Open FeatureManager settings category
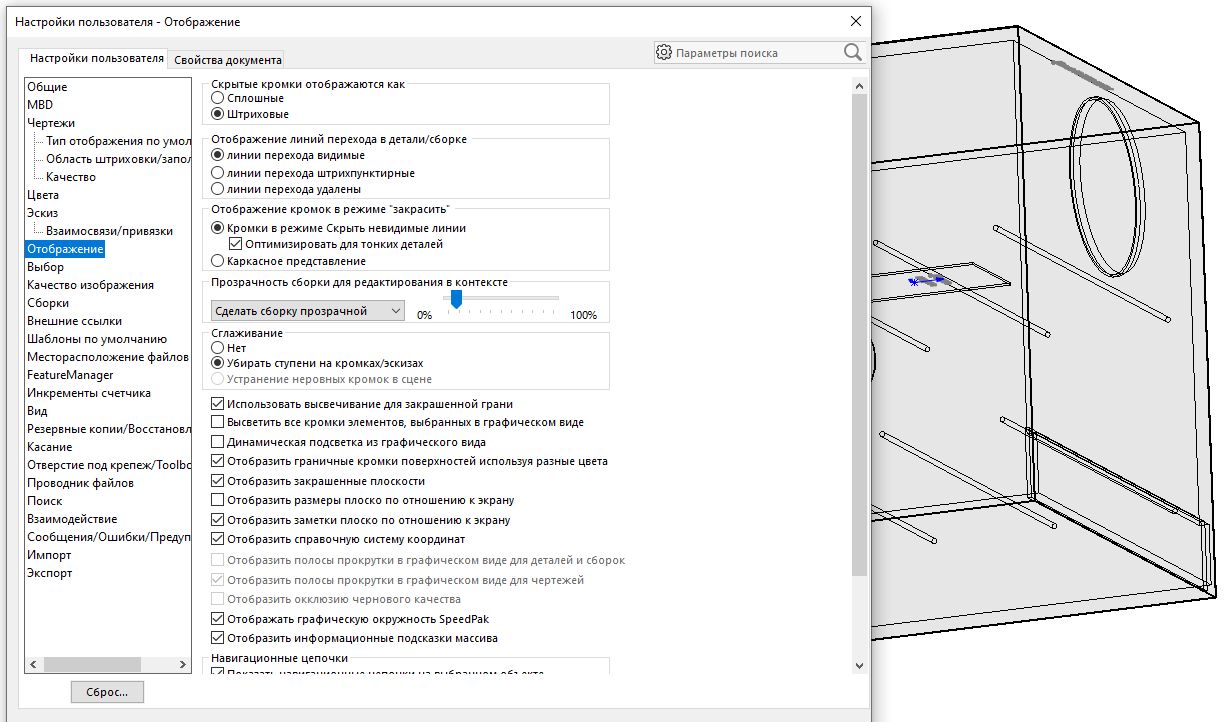Viewport: 1226px width, 722px height. (x=70, y=375)
